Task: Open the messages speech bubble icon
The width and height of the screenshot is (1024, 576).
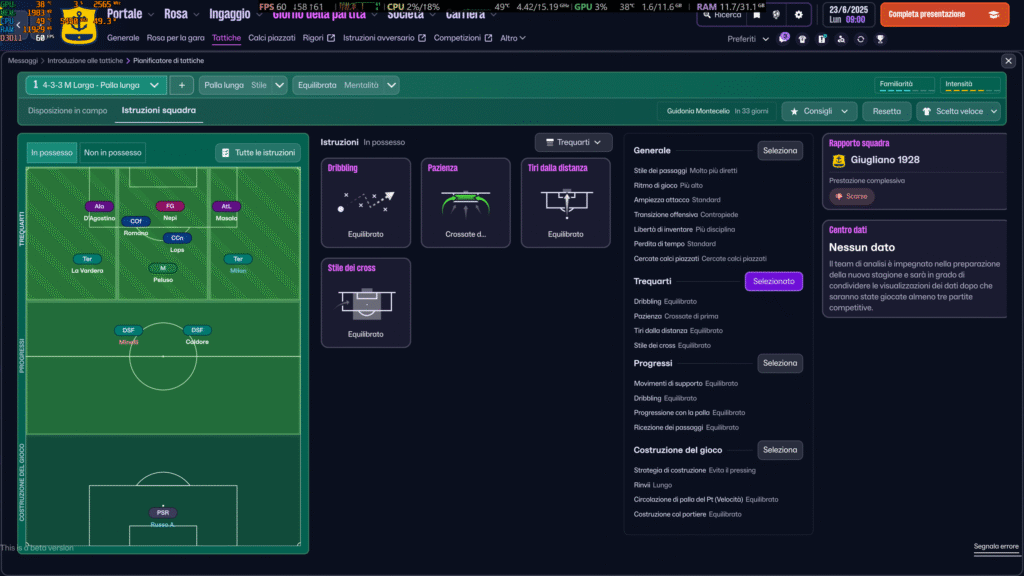Action: pyautogui.click(x=784, y=39)
